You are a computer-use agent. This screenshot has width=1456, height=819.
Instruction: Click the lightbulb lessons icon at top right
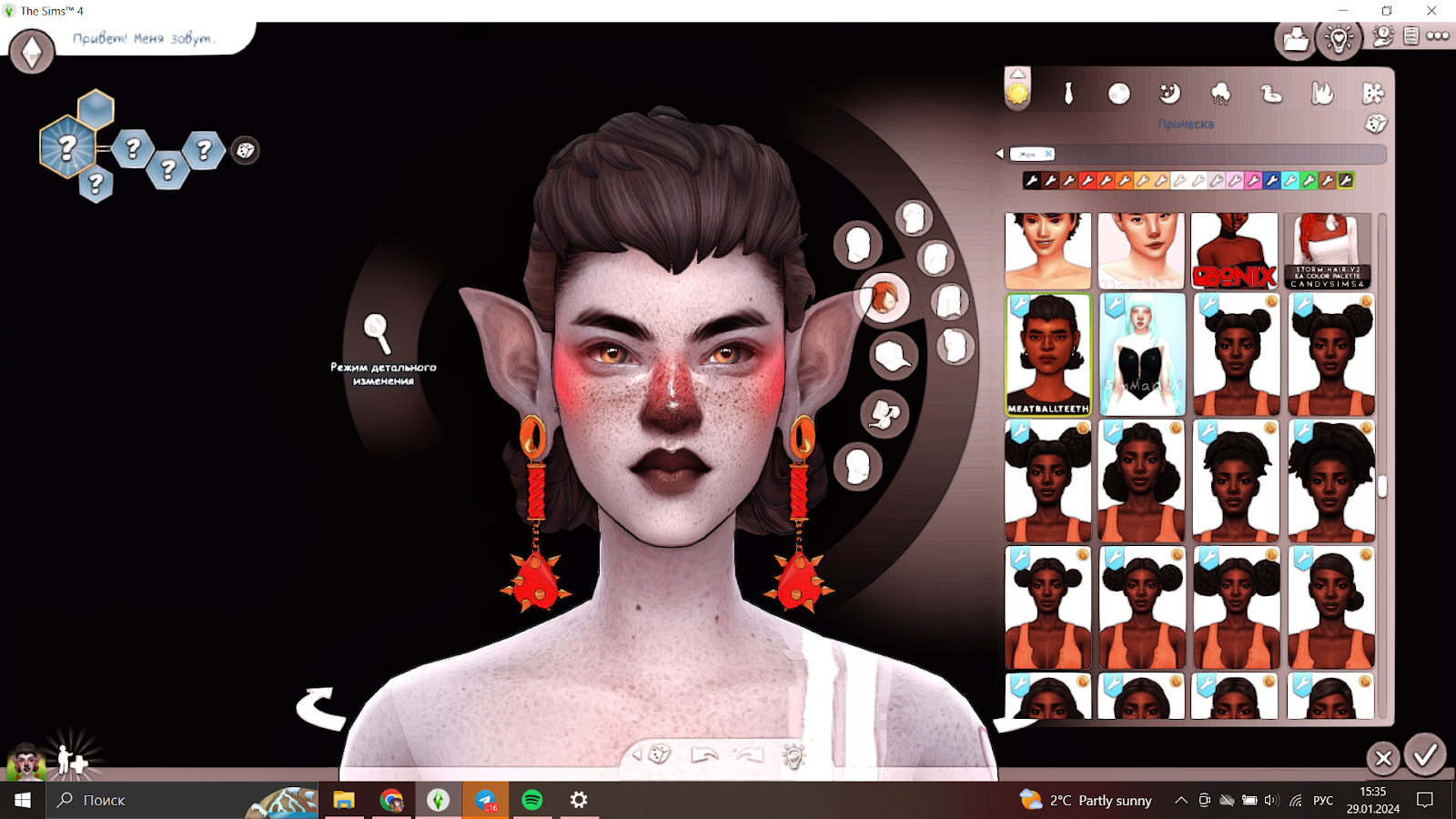(x=1339, y=39)
